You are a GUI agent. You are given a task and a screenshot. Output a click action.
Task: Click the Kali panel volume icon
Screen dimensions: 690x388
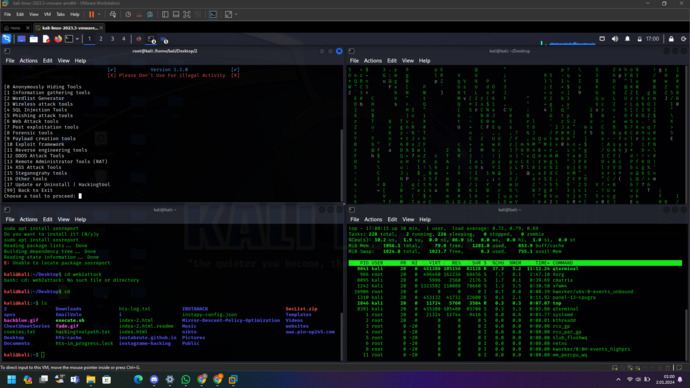pyautogui.click(x=615, y=39)
